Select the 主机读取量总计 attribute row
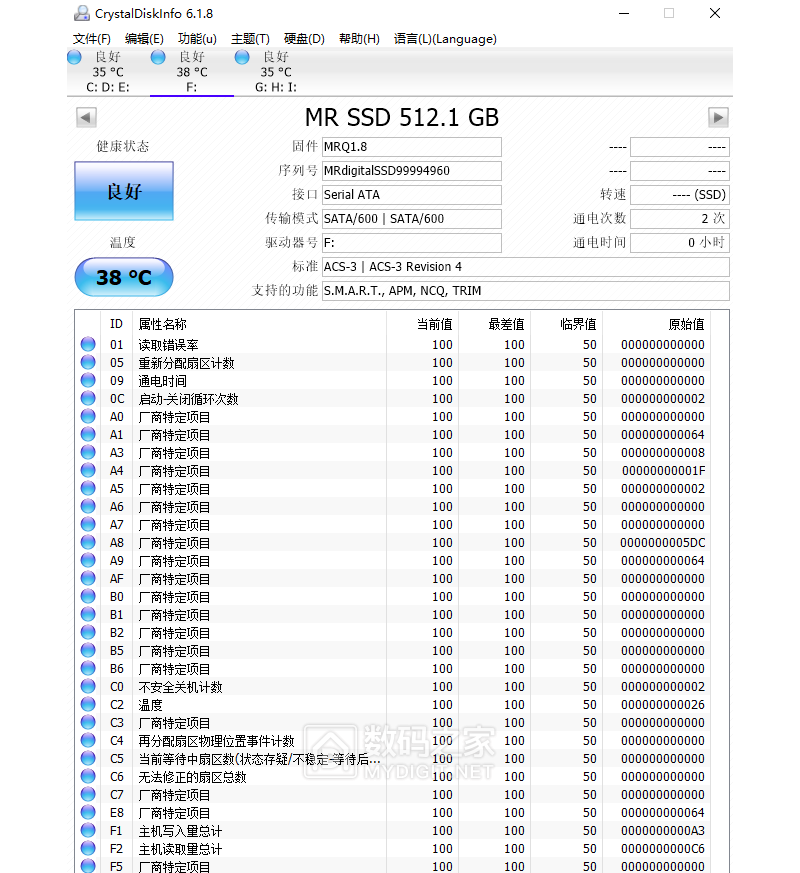 (393, 849)
